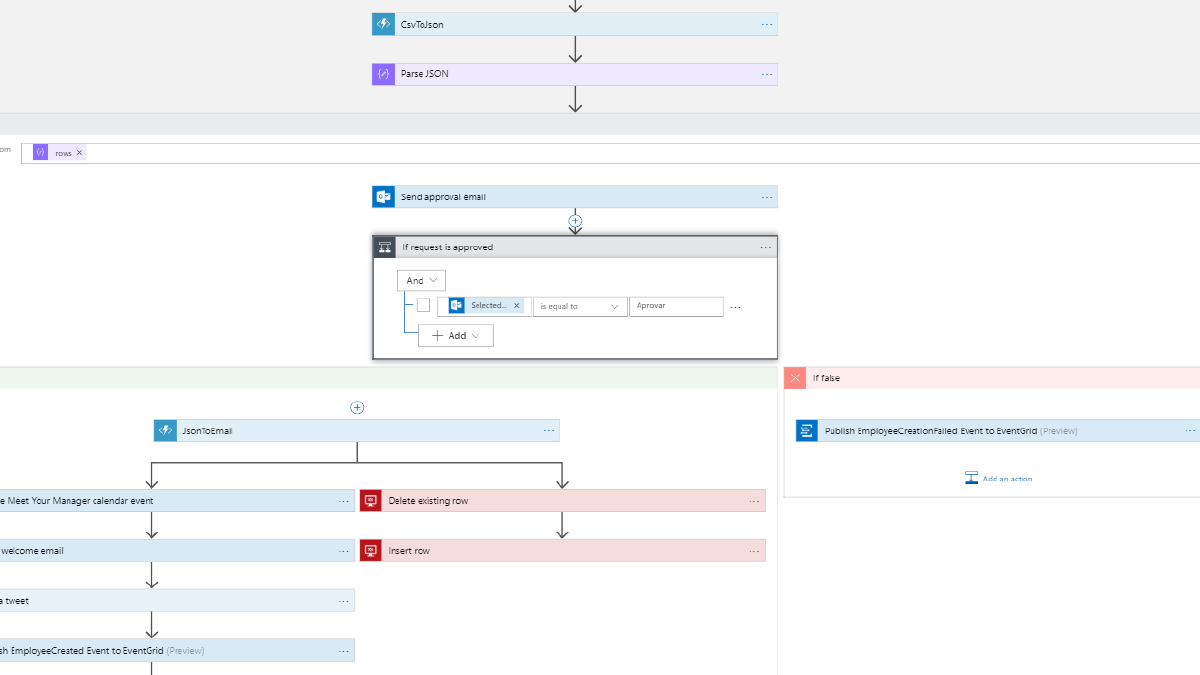Click the Parse JSON action icon
Image resolution: width=1200 pixels, height=675 pixels.
384,74
